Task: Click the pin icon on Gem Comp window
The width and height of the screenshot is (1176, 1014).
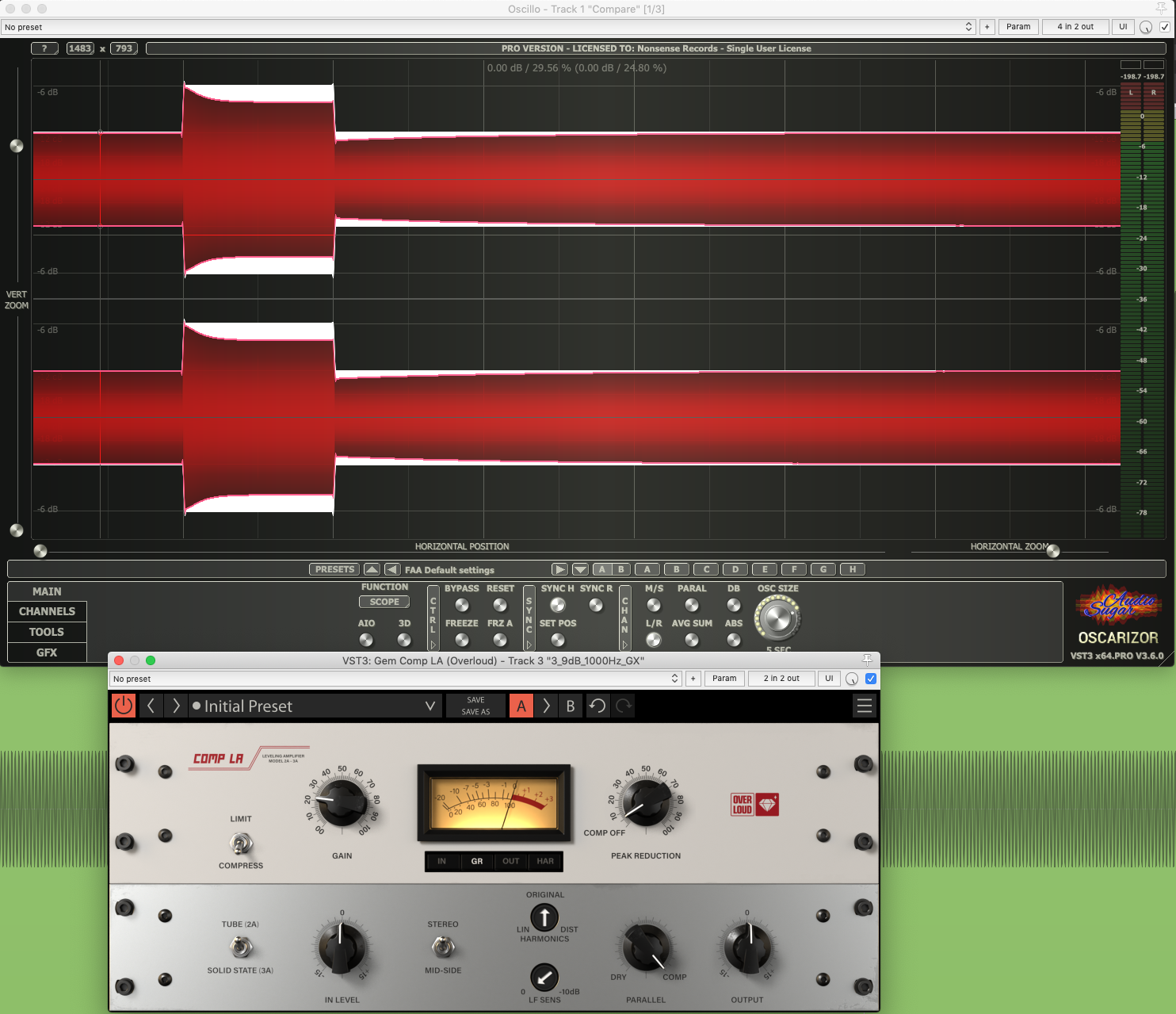Action: 868,660
